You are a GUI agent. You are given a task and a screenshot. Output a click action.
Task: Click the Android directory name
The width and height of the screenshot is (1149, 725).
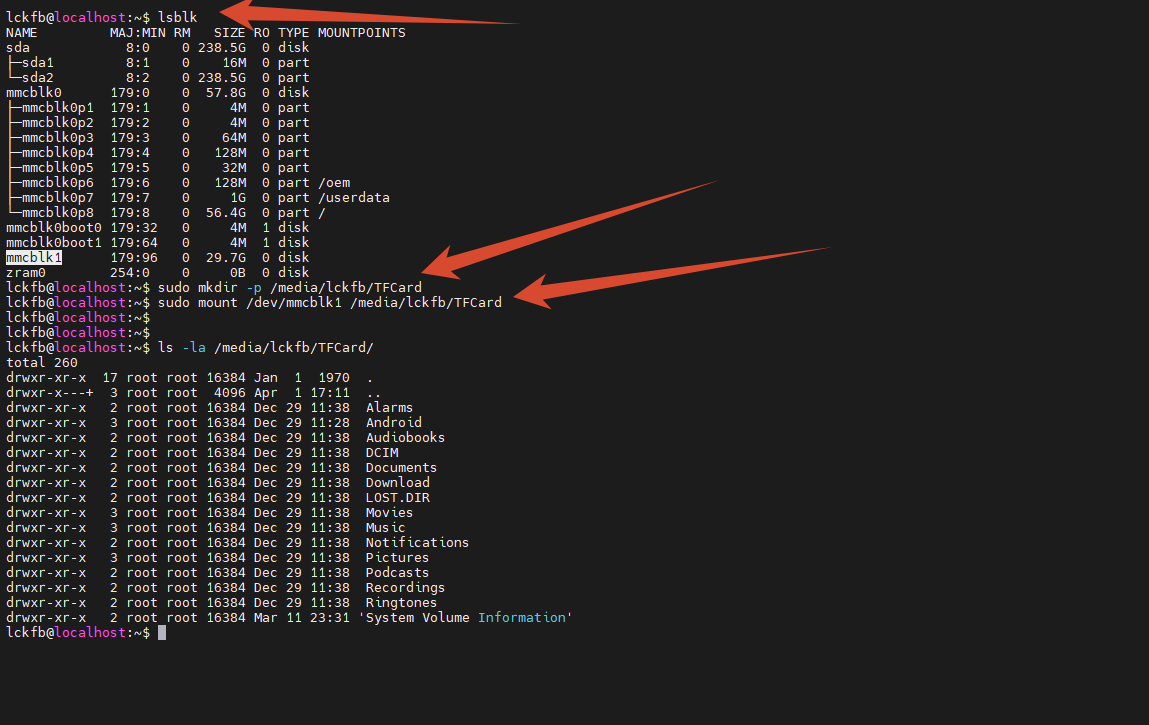tap(393, 422)
